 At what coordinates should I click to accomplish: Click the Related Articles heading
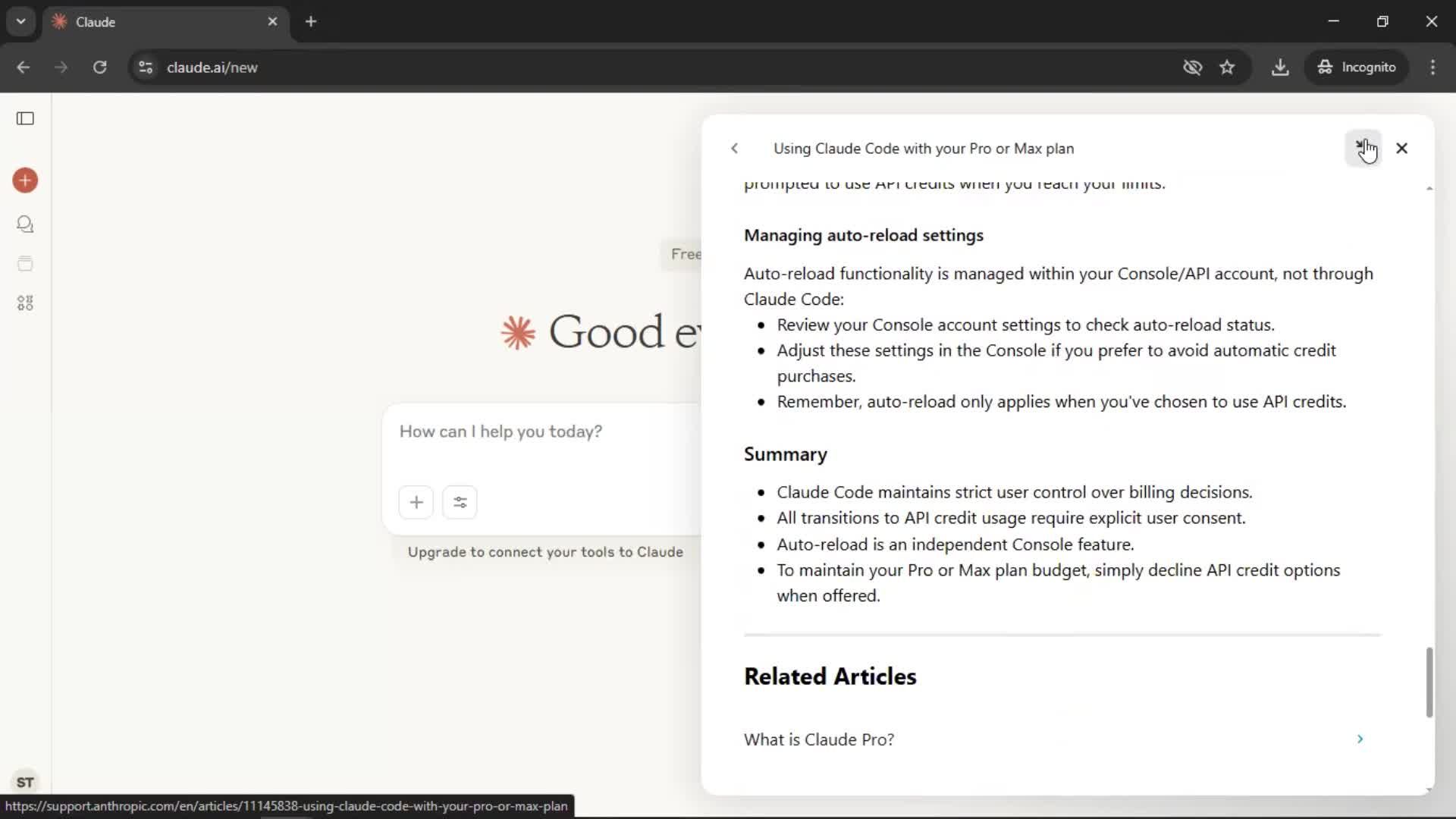click(830, 676)
